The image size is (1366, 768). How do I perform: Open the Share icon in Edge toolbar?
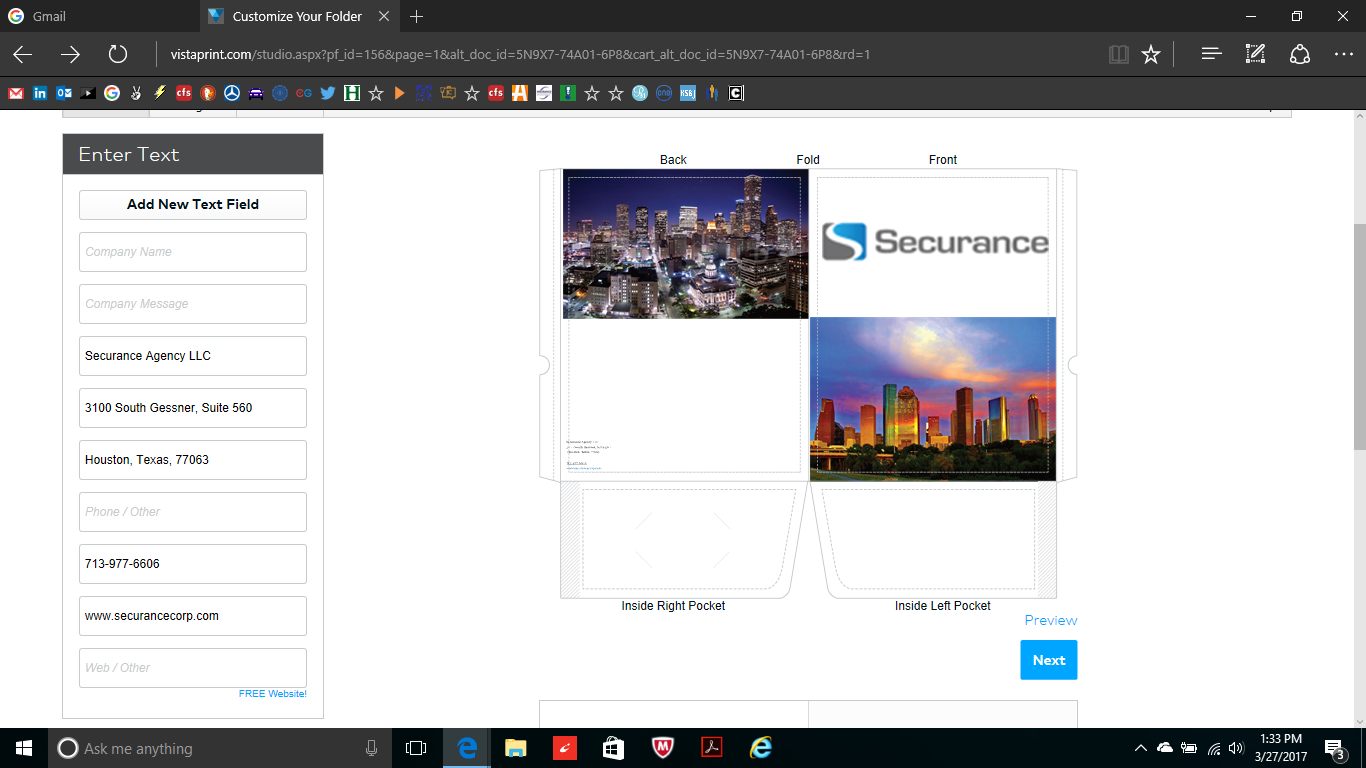(x=1299, y=54)
